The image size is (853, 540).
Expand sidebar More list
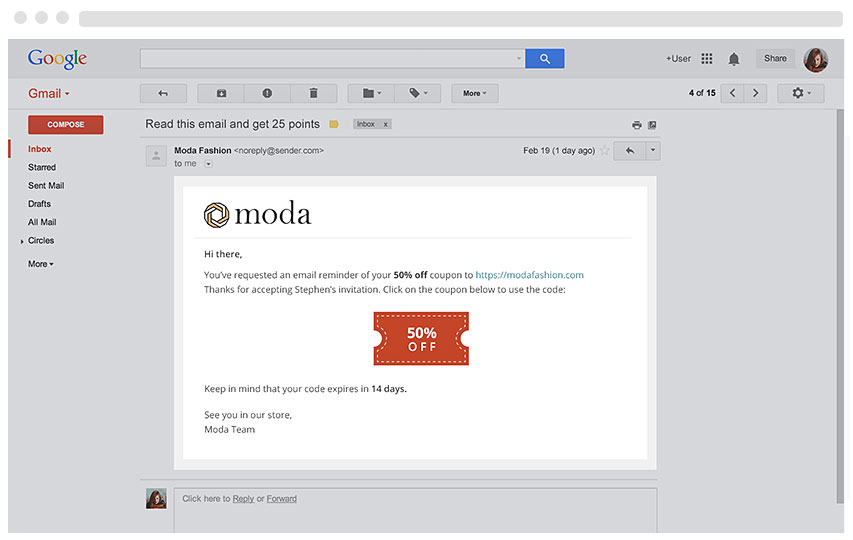pos(41,264)
